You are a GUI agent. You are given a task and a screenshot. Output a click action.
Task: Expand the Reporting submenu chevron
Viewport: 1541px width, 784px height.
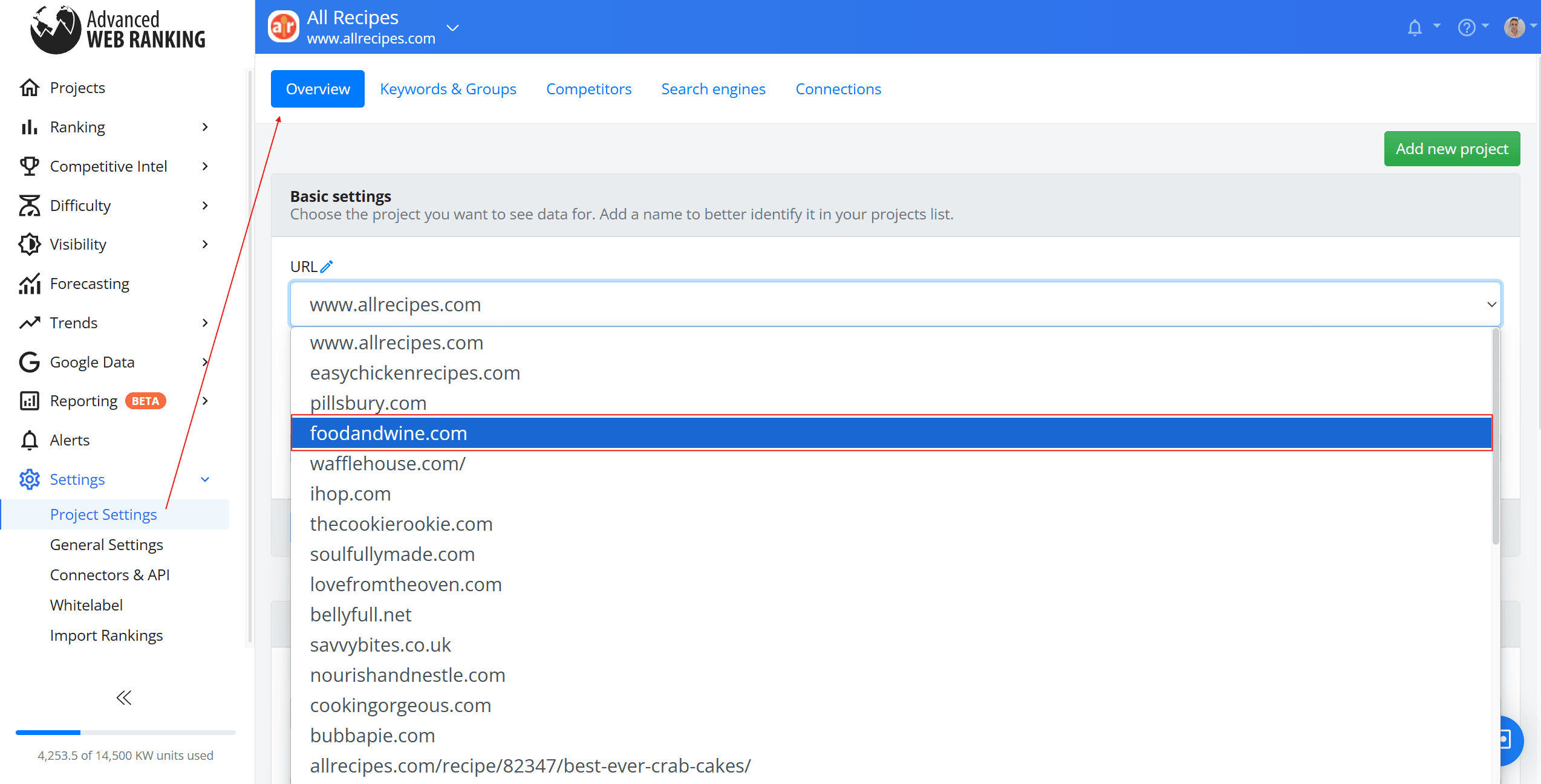pyautogui.click(x=206, y=401)
